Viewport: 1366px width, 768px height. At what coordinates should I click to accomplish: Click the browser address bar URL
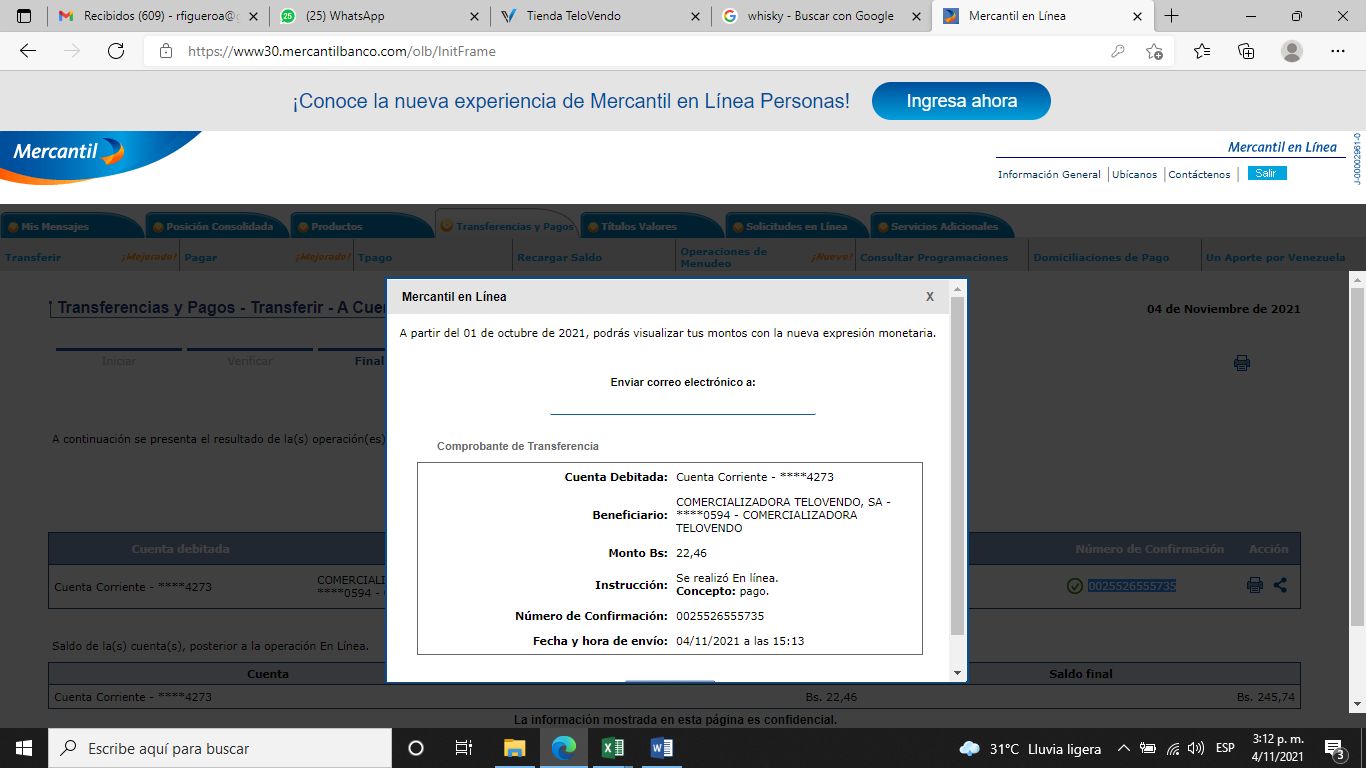click(342, 51)
